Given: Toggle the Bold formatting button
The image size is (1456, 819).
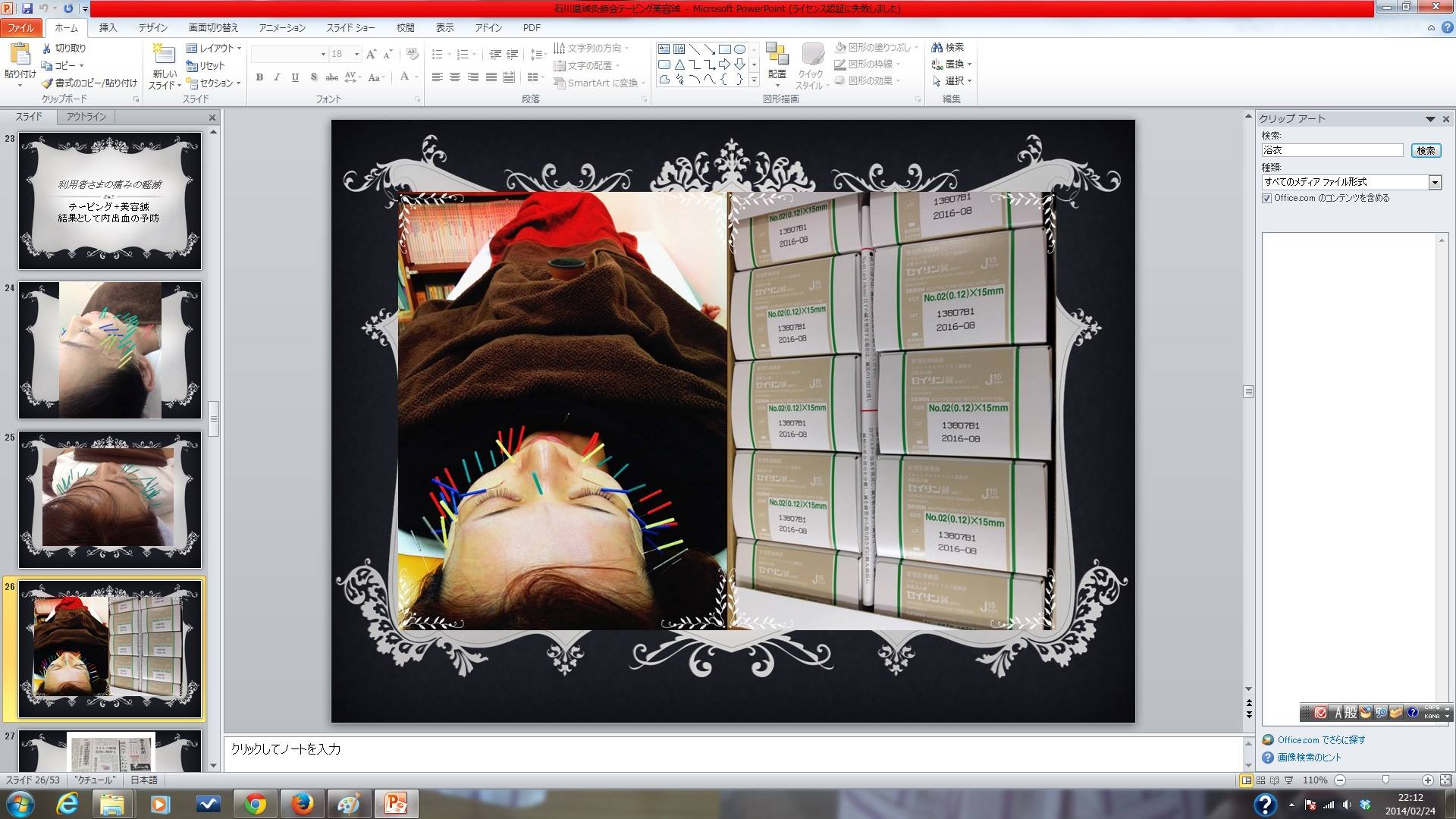Looking at the screenshot, I should [x=259, y=77].
